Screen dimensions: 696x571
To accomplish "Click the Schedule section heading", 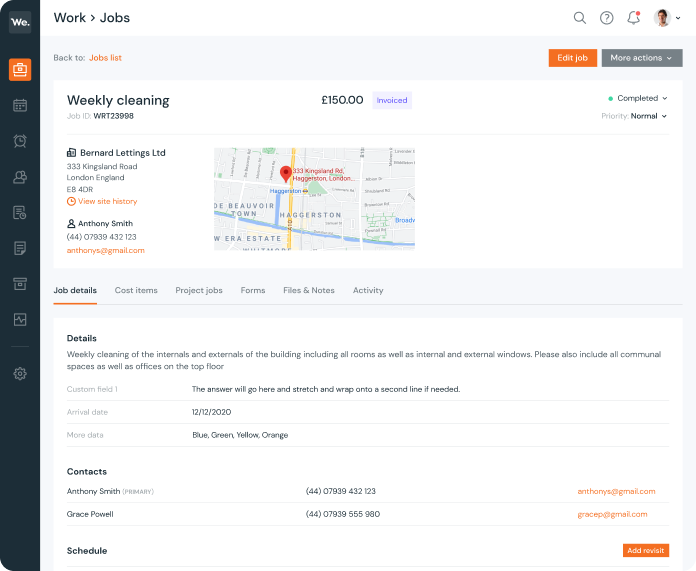I will click(87, 551).
